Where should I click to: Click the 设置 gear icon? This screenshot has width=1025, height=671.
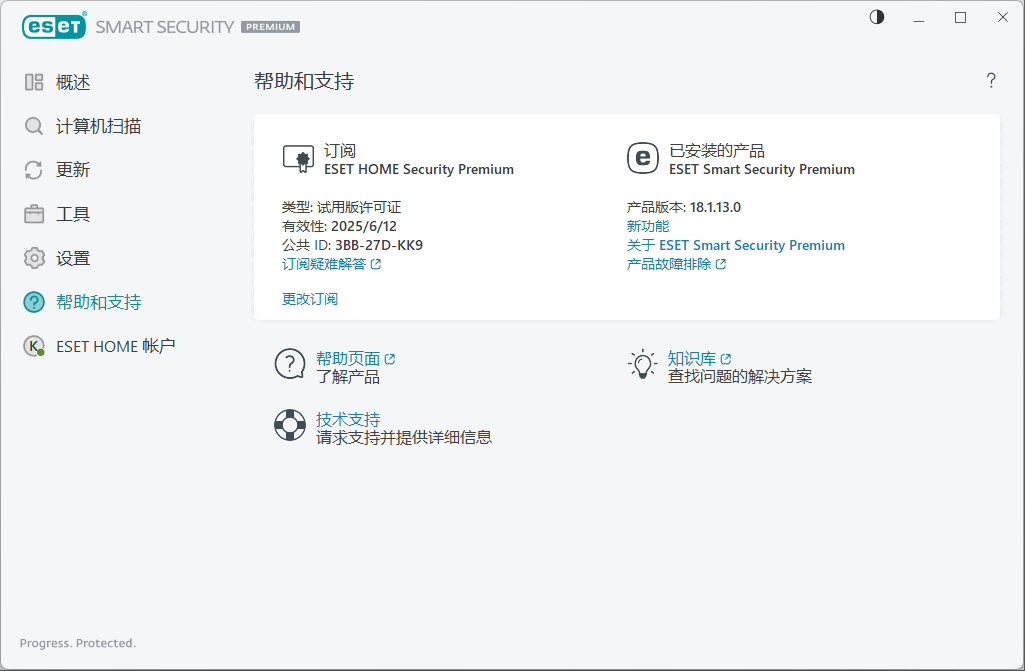[34, 258]
